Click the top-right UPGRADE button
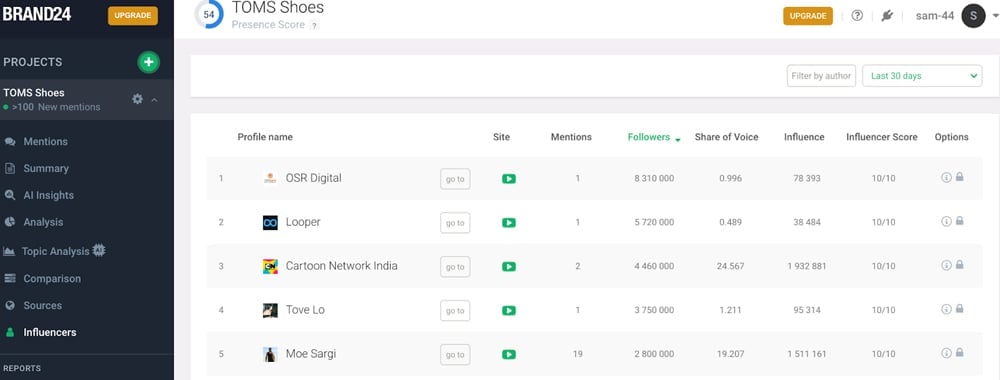The height and width of the screenshot is (380, 1000). pos(808,16)
